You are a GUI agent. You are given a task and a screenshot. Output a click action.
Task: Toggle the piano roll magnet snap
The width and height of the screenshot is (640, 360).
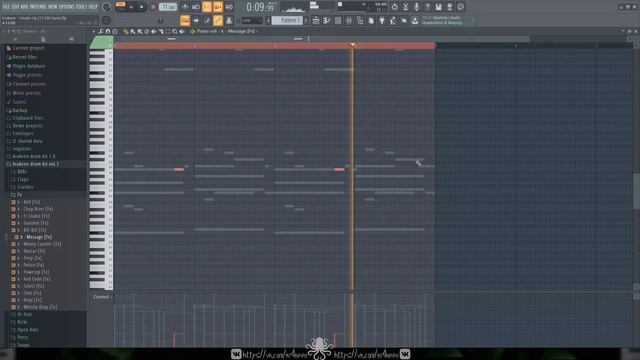pyautogui.click(x=108, y=31)
